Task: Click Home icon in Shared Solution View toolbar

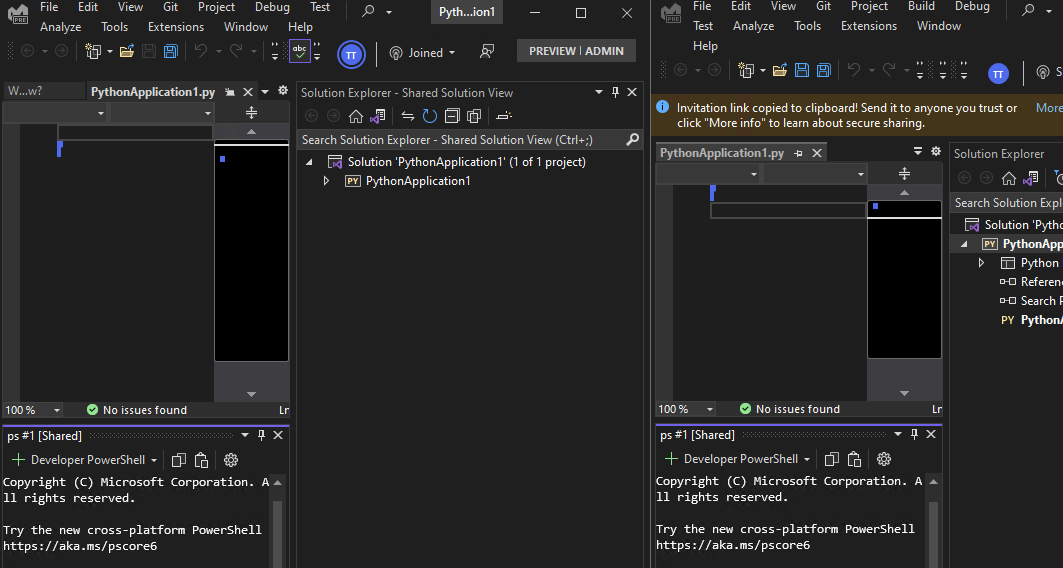Action: click(x=356, y=116)
